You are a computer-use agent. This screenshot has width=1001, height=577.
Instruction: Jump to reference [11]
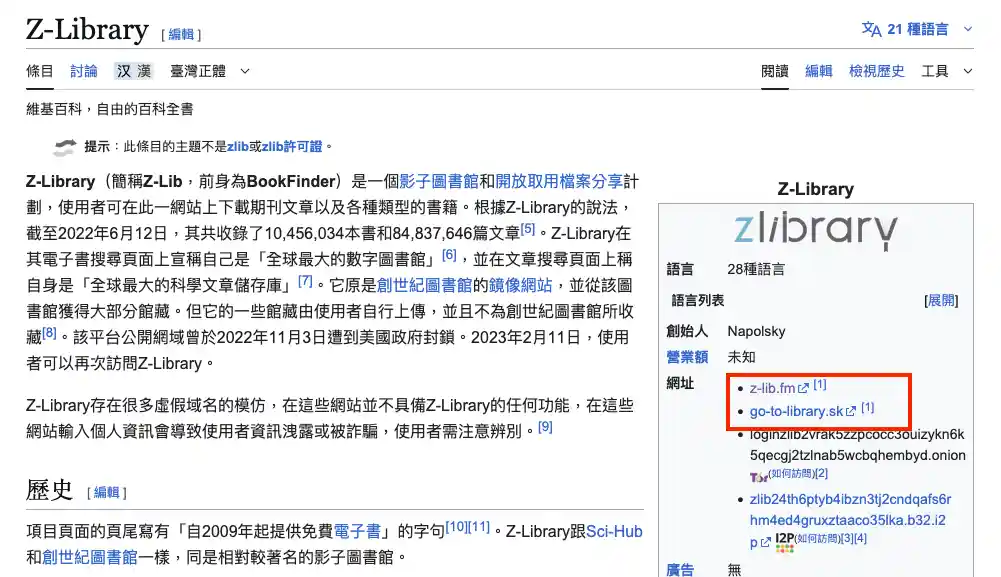[x=479, y=527]
